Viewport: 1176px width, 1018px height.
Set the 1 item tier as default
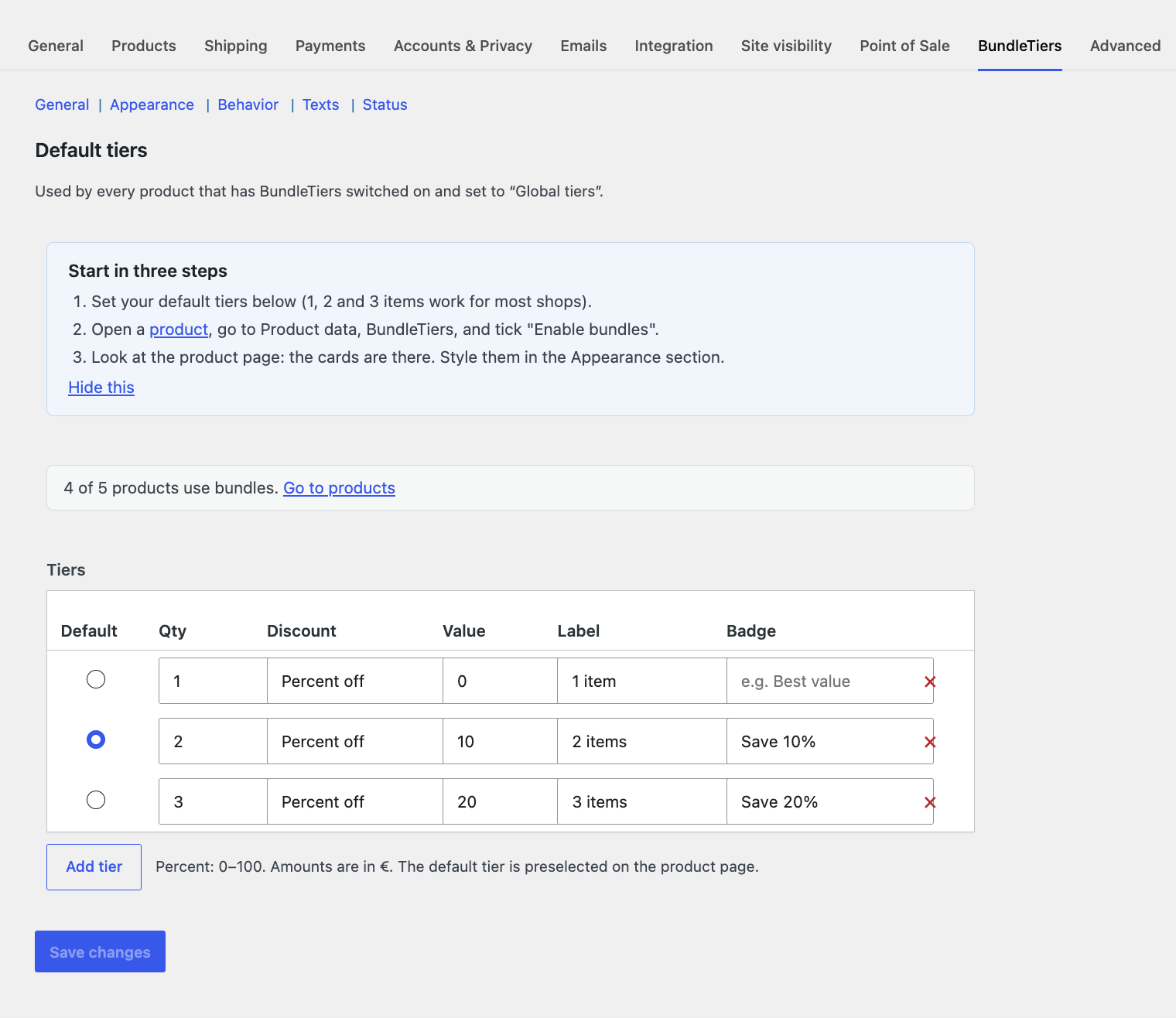[95, 679]
